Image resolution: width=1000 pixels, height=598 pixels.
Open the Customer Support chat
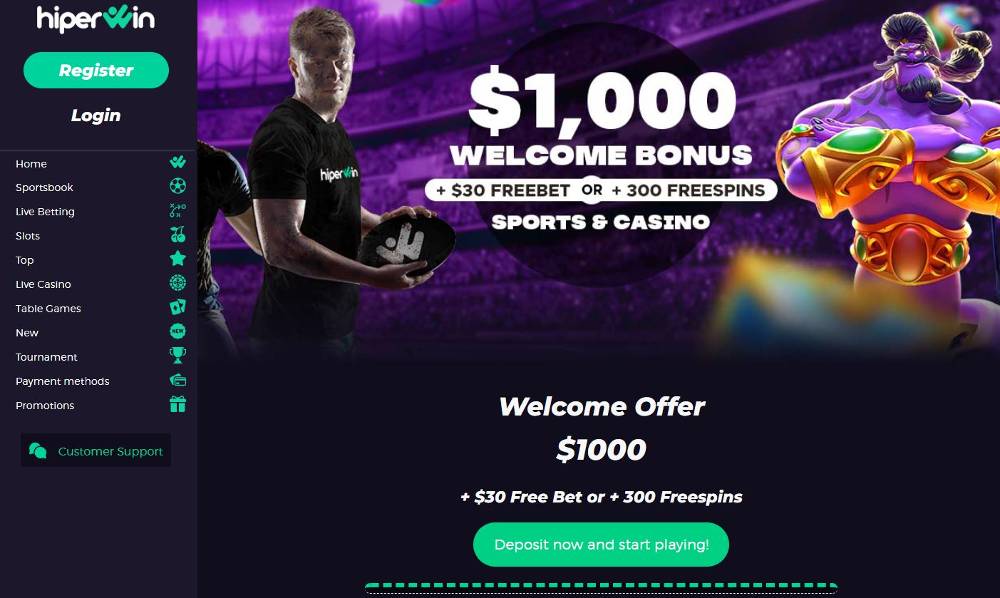pyautogui.click(x=96, y=450)
